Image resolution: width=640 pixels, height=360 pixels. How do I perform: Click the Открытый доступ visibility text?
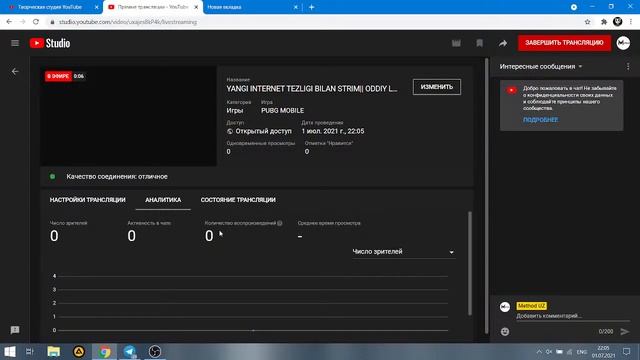click(x=263, y=131)
